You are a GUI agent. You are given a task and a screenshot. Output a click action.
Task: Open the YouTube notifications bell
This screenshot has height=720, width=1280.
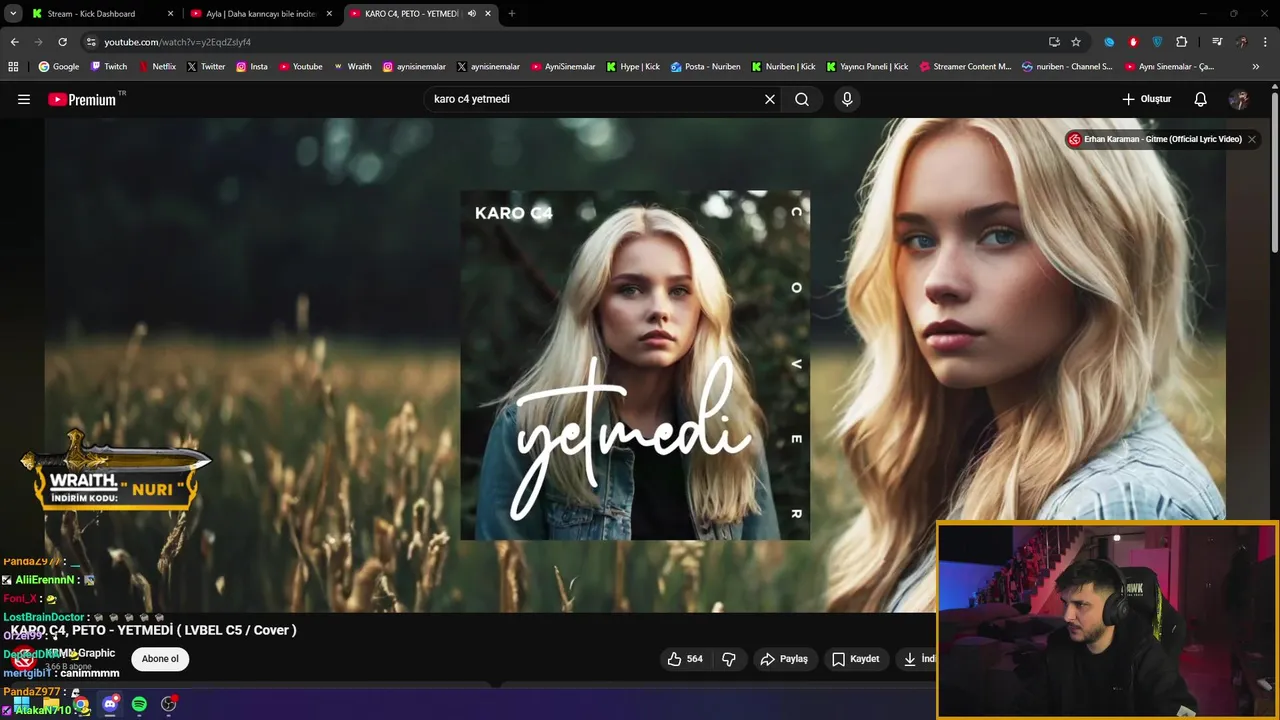1201,99
